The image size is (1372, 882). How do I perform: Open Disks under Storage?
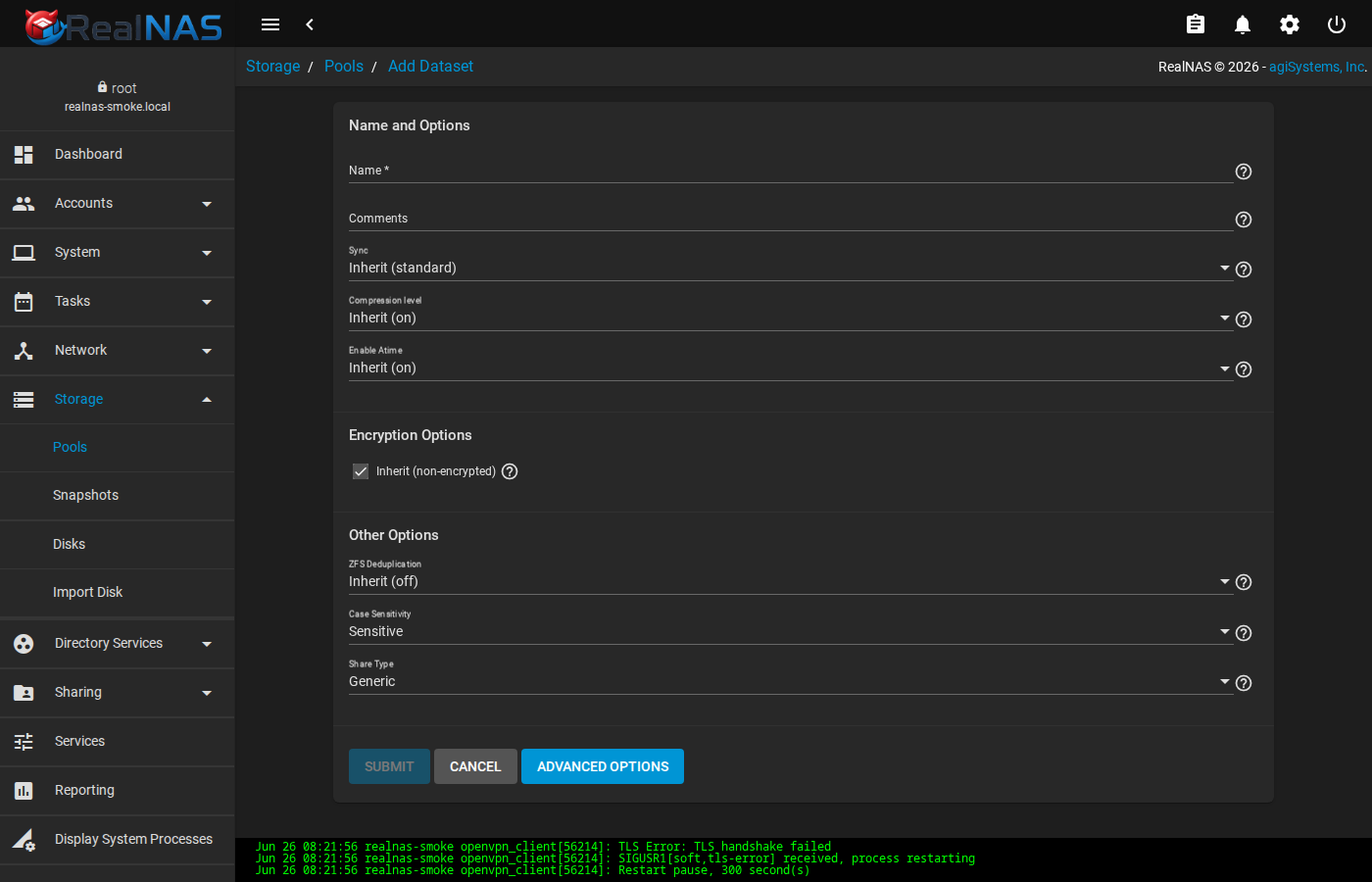coord(118,544)
